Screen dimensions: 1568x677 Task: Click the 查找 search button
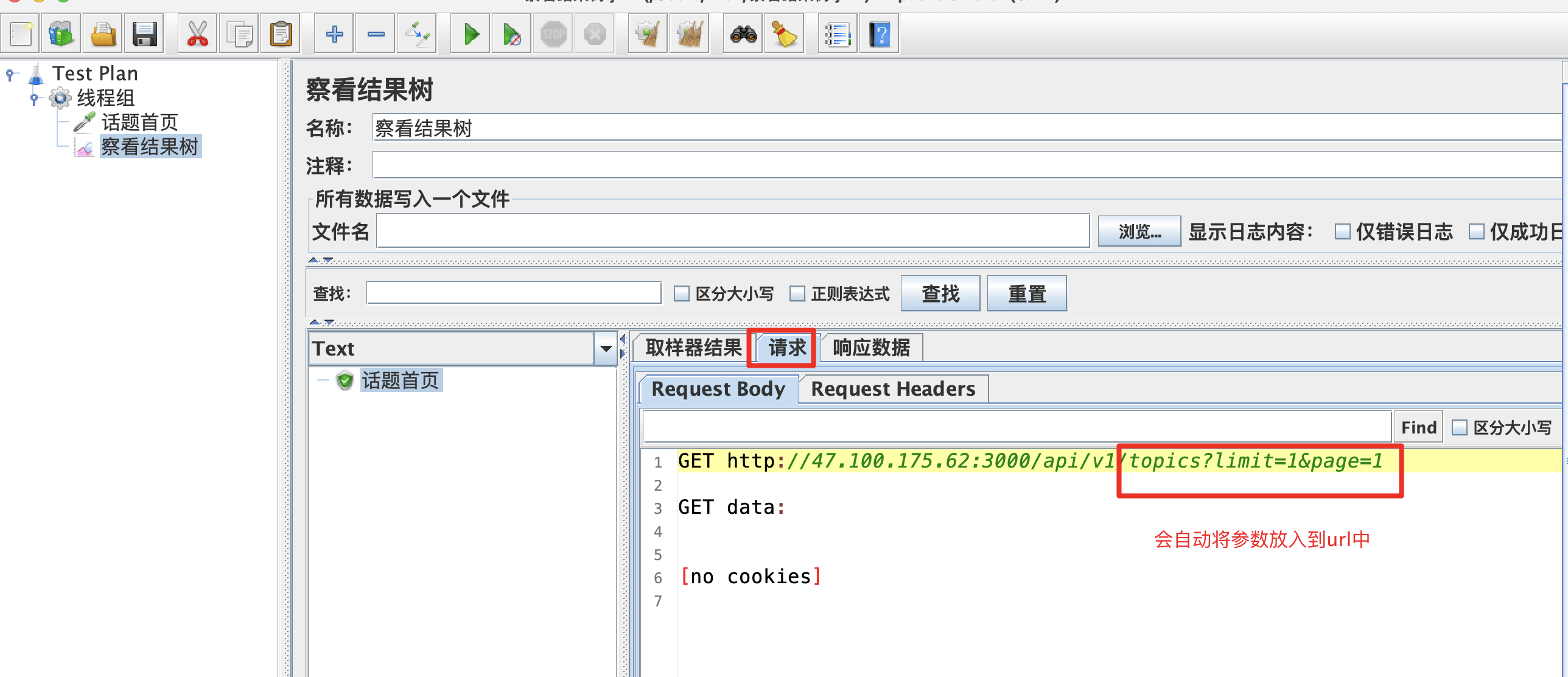point(940,294)
